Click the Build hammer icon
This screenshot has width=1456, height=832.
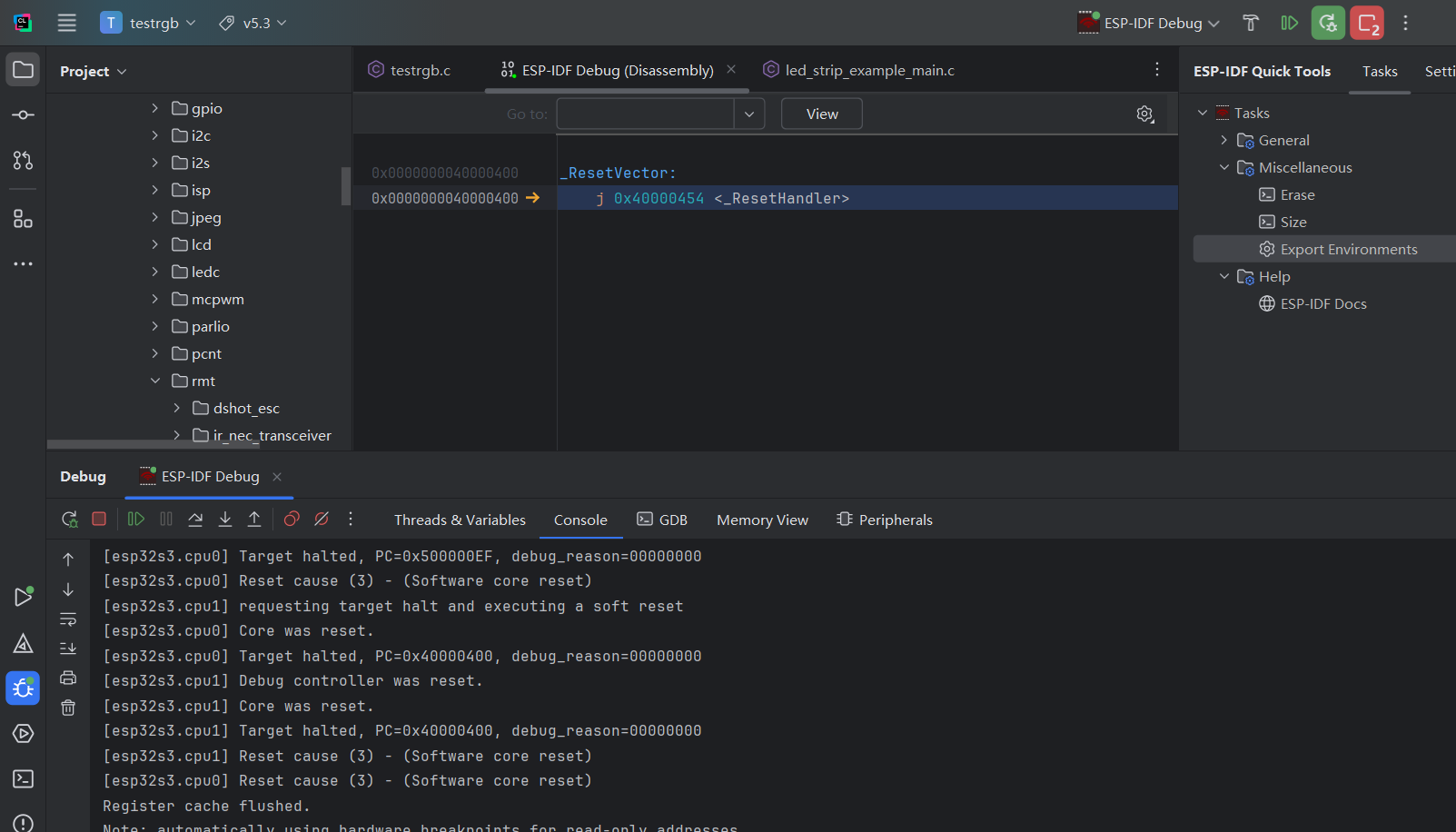tap(1251, 23)
